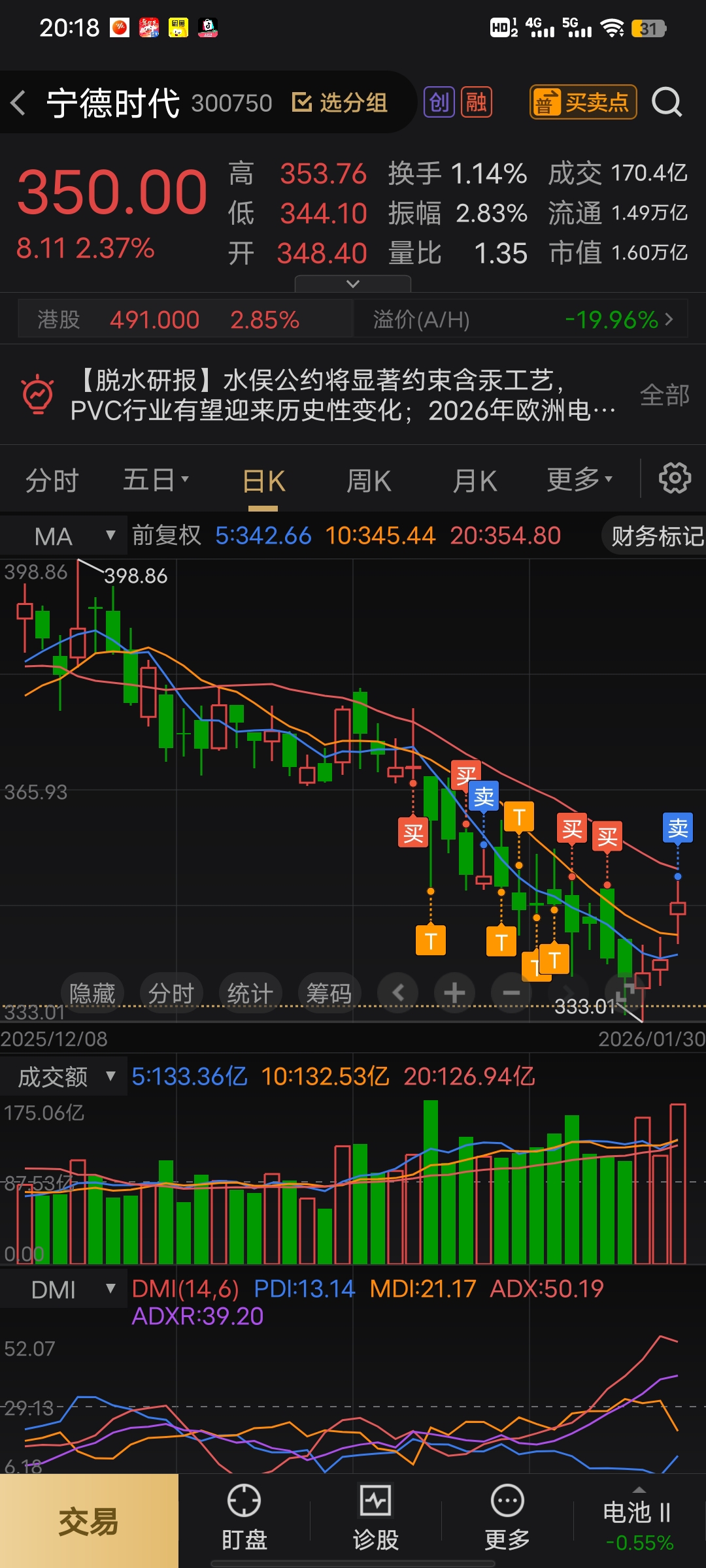
Task: Tap stock title 宁德时代
Action: (113, 103)
